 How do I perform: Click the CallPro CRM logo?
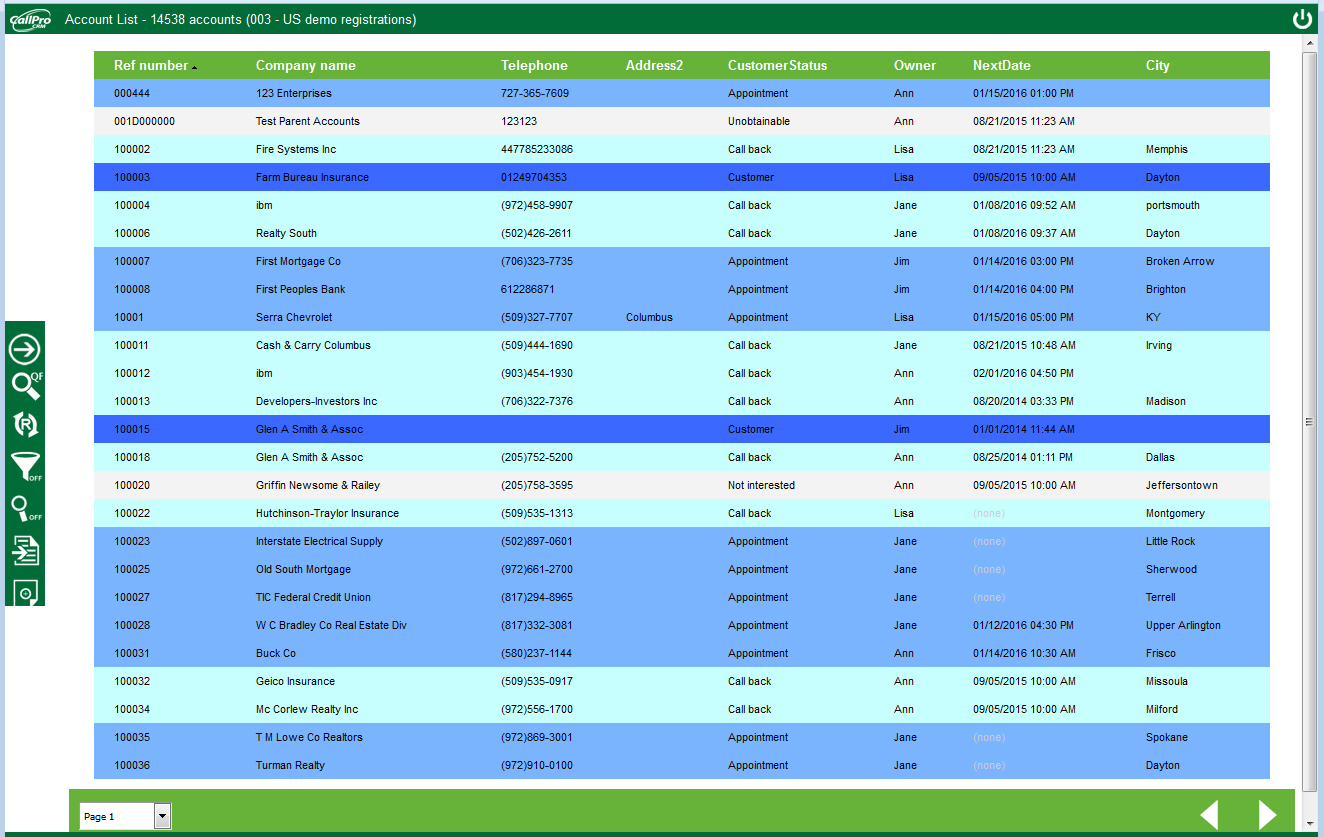coord(29,20)
